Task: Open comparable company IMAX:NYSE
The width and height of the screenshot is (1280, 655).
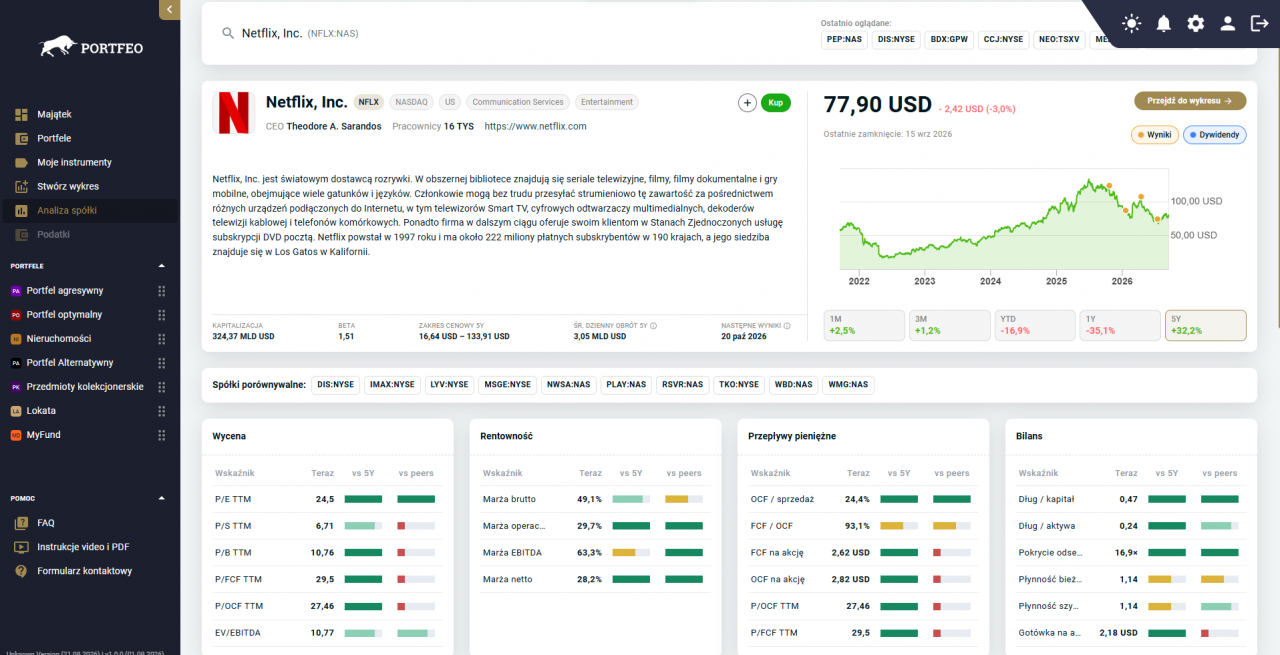Action: coord(392,384)
